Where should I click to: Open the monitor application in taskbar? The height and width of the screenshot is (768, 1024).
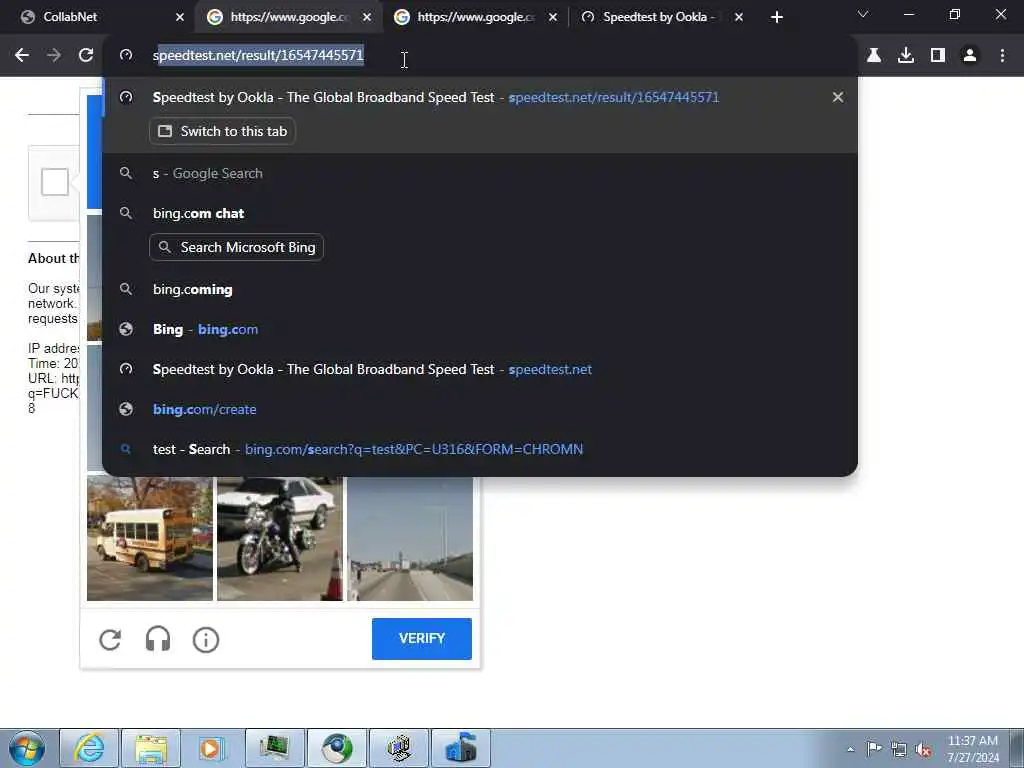point(274,748)
